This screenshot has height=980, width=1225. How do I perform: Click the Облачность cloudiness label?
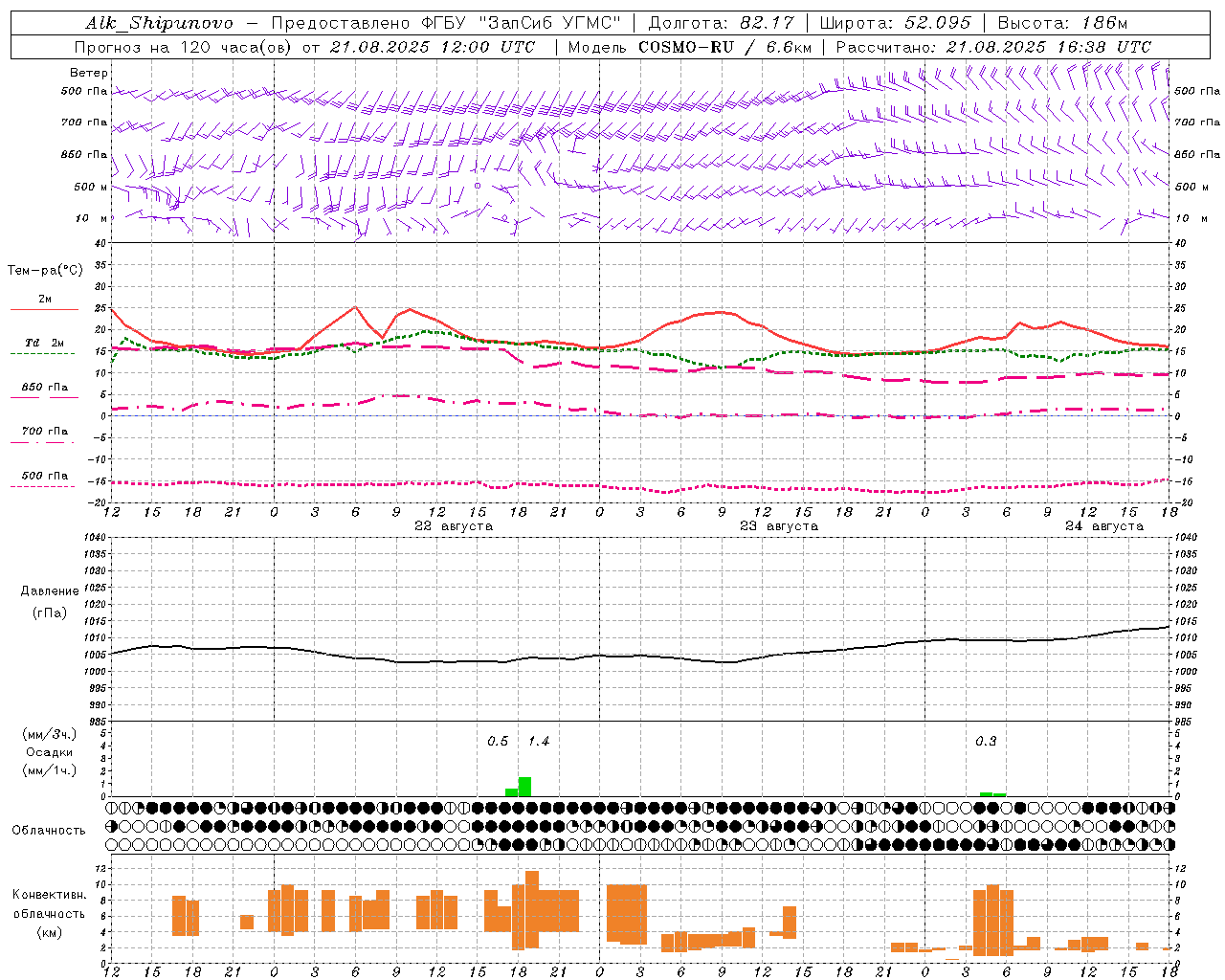pos(48,831)
